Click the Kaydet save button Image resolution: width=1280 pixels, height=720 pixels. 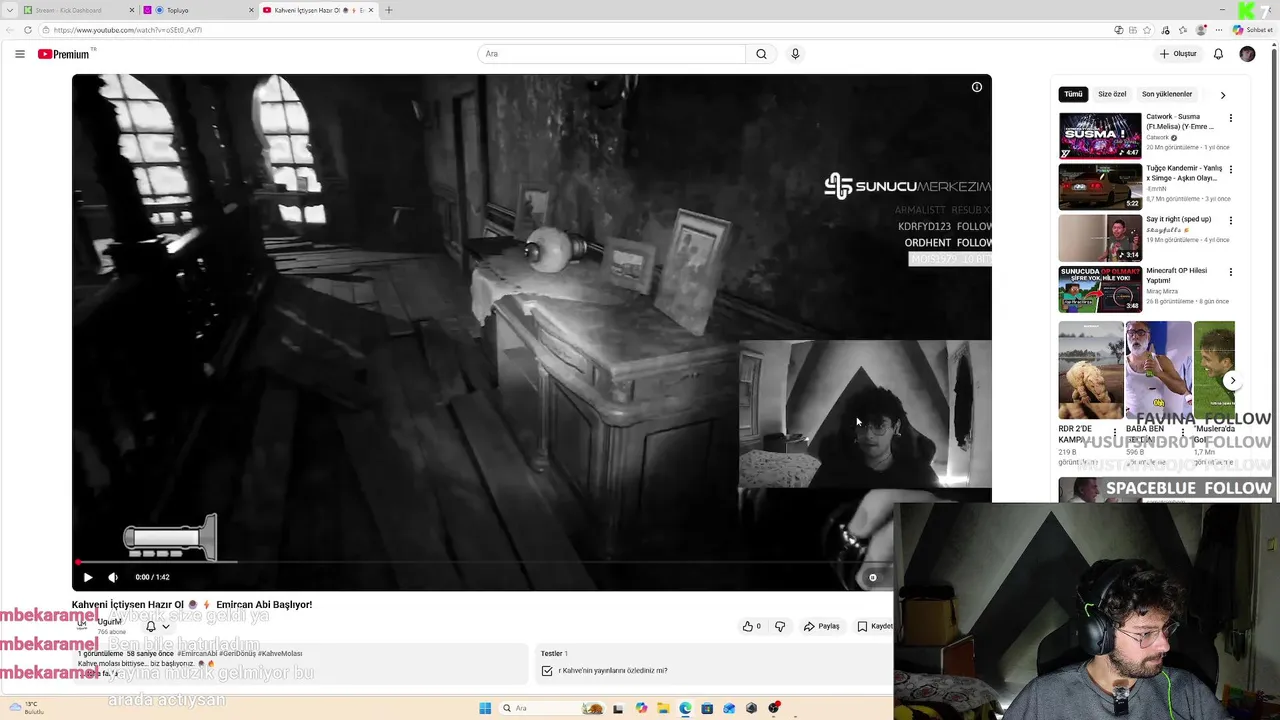tap(875, 626)
